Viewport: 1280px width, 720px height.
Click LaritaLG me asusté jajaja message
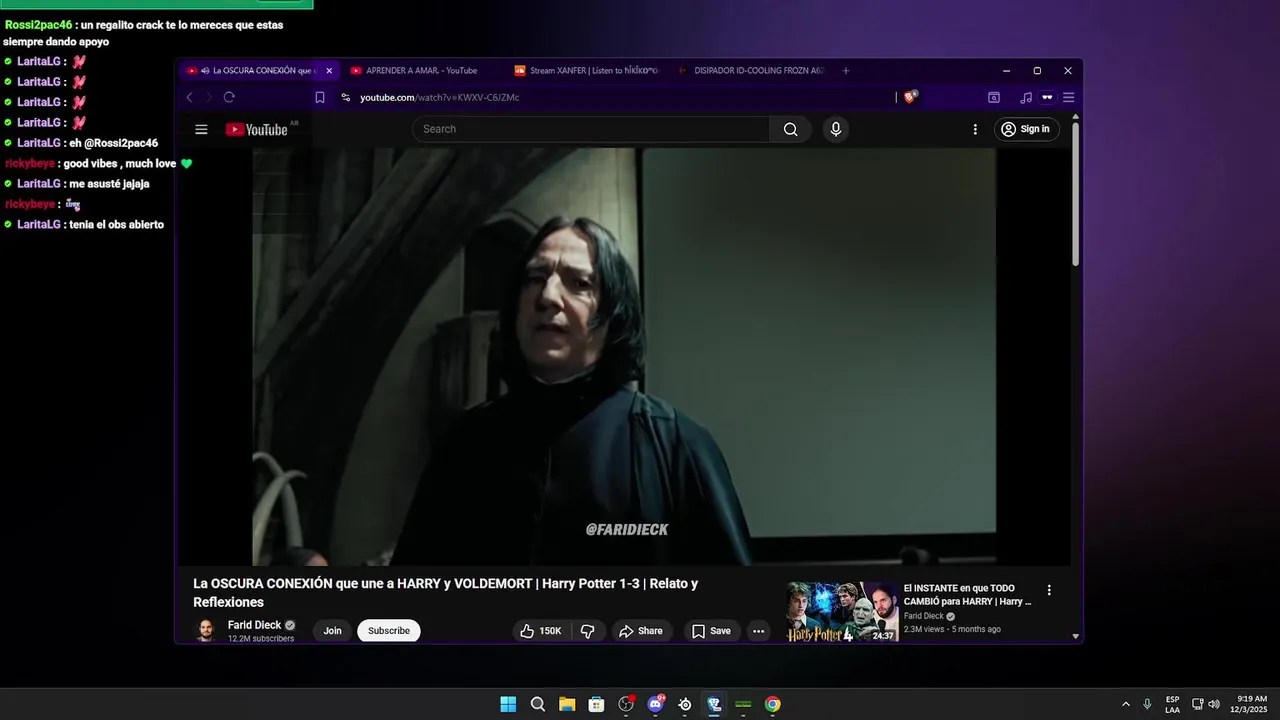(77, 184)
